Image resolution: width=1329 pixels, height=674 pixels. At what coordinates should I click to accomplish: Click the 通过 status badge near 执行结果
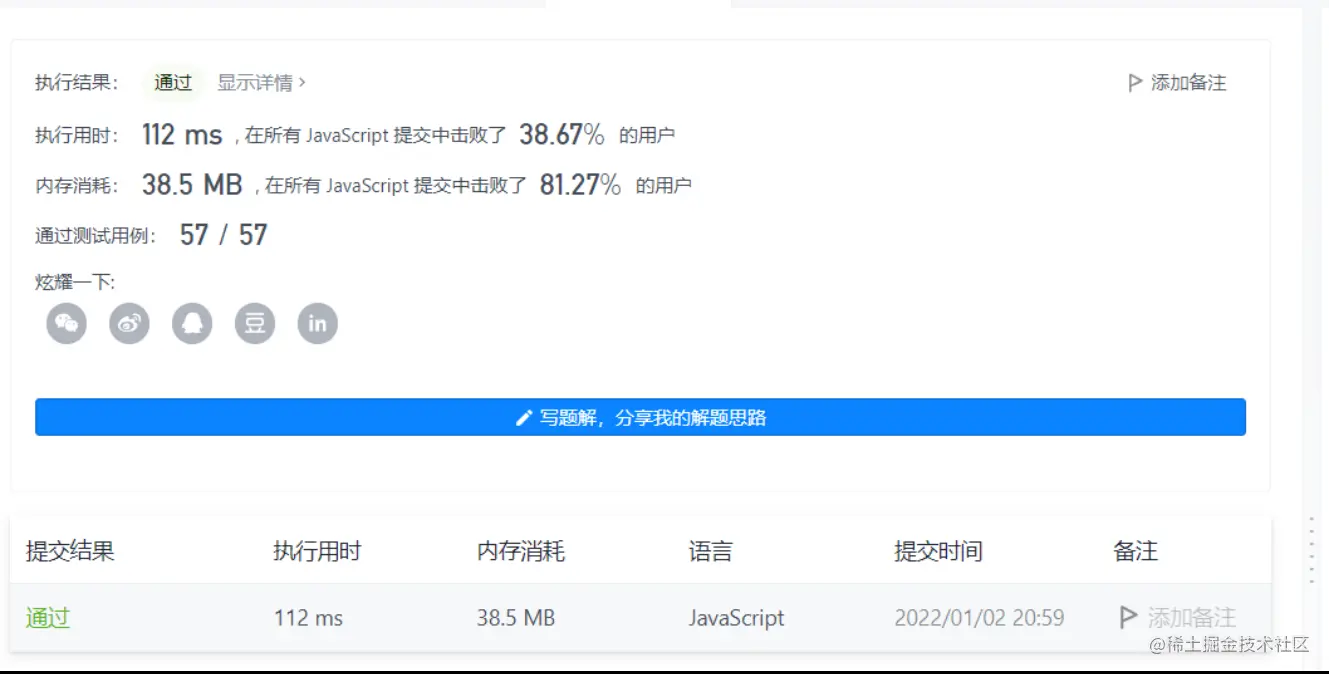coord(173,83)
